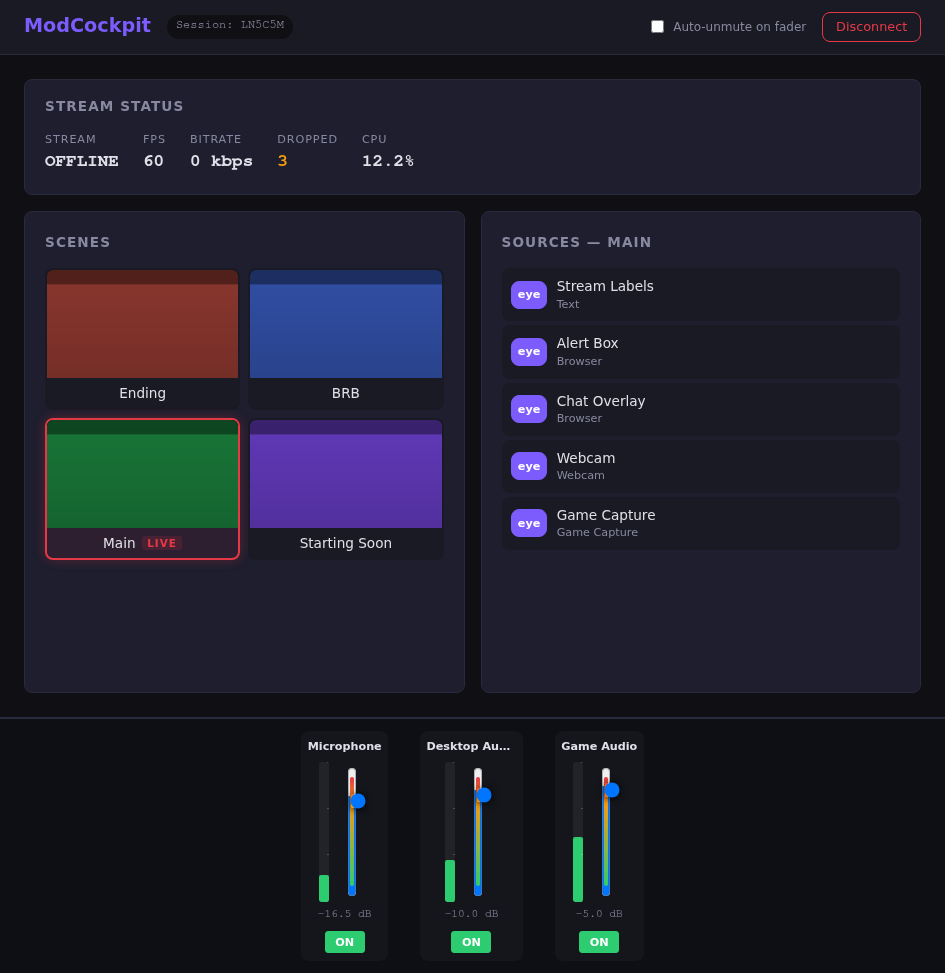Toggle visibility of Alert Box source
945x973 pixels.
528,352
